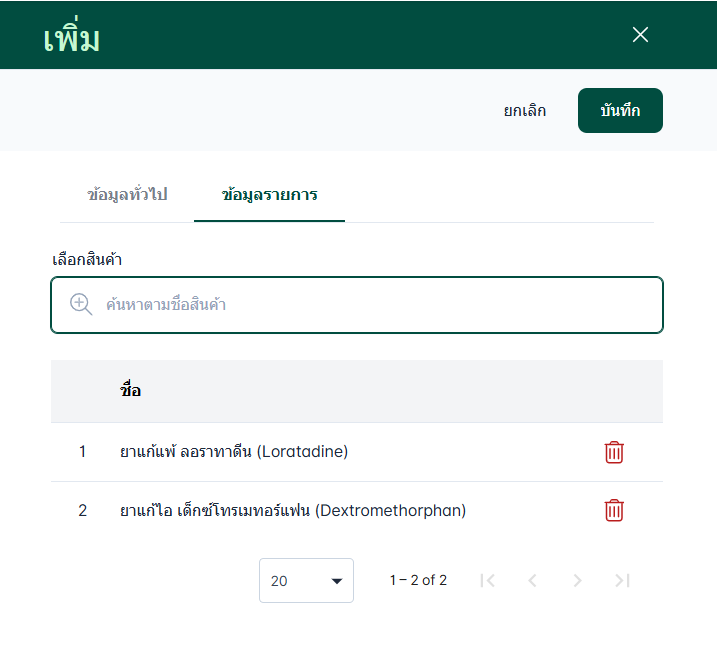
Task: Go to the previous page arrow
Action: point(532,580)
